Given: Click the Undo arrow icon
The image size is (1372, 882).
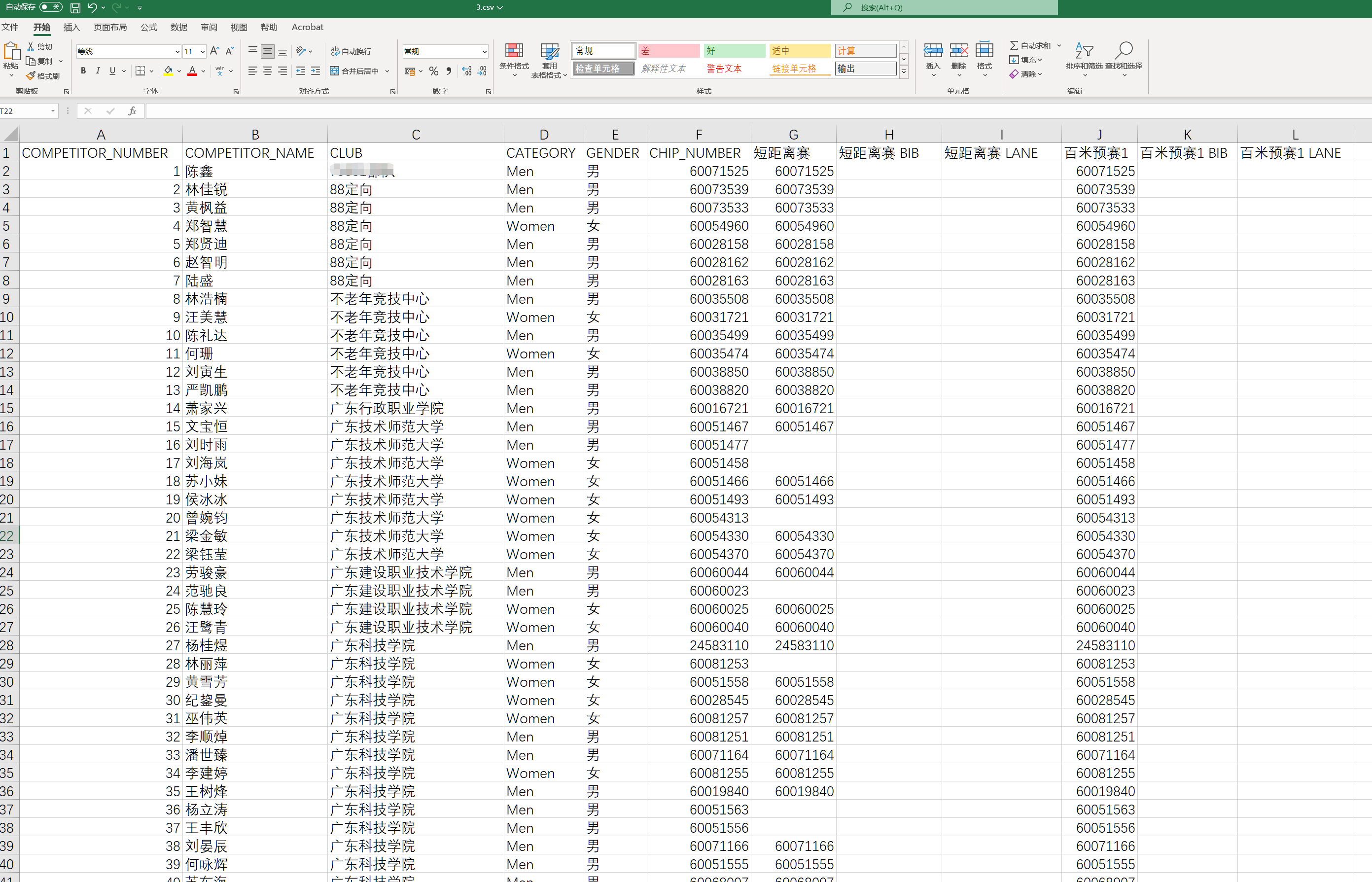Looking at the screenshot, I should point(92,7).
